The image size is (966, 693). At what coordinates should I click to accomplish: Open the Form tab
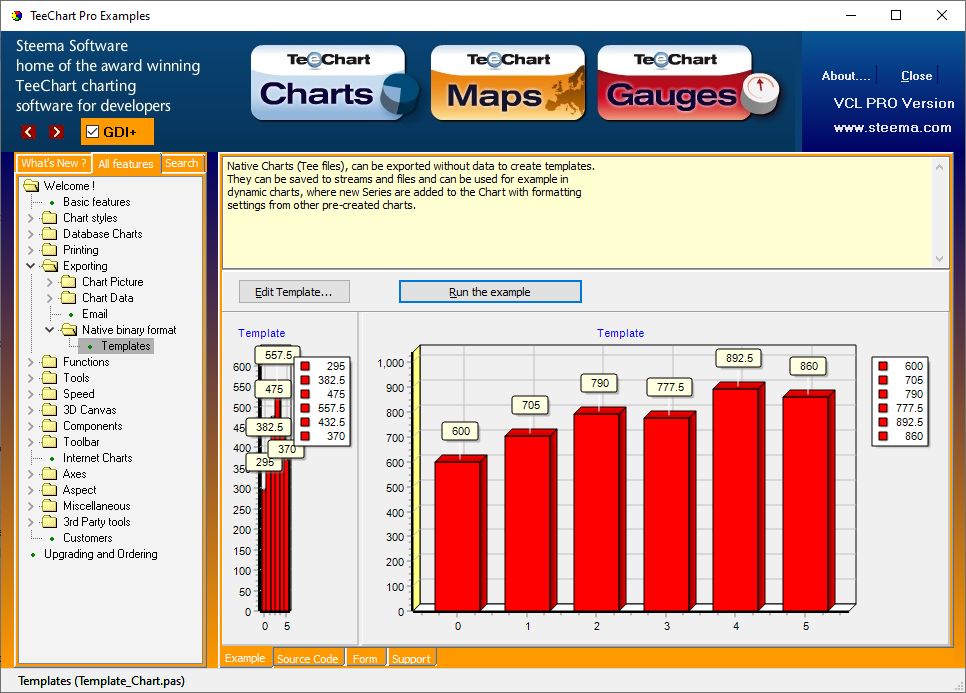365,659
